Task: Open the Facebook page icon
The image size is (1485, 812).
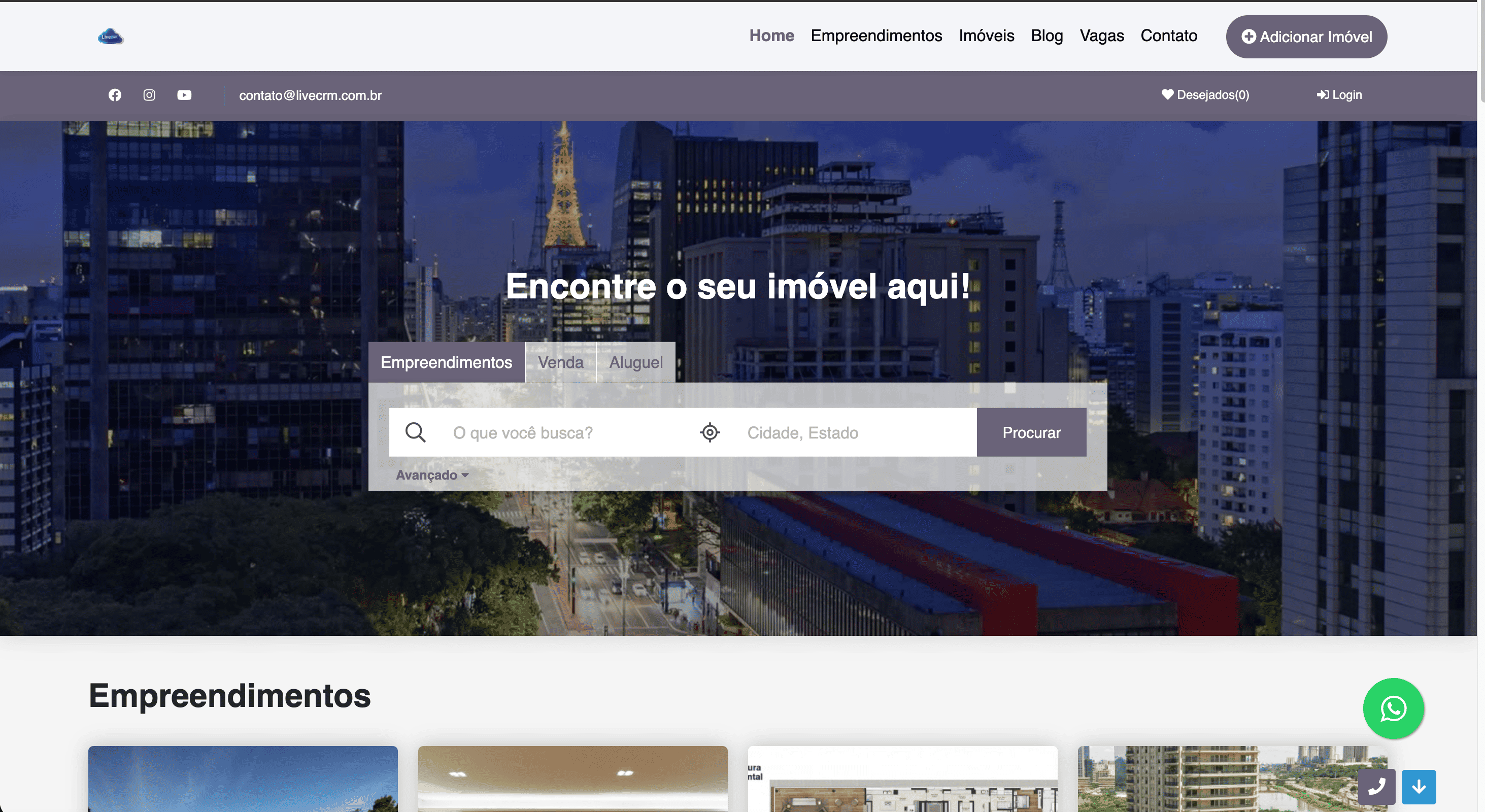Action: [x=115, y=95]
